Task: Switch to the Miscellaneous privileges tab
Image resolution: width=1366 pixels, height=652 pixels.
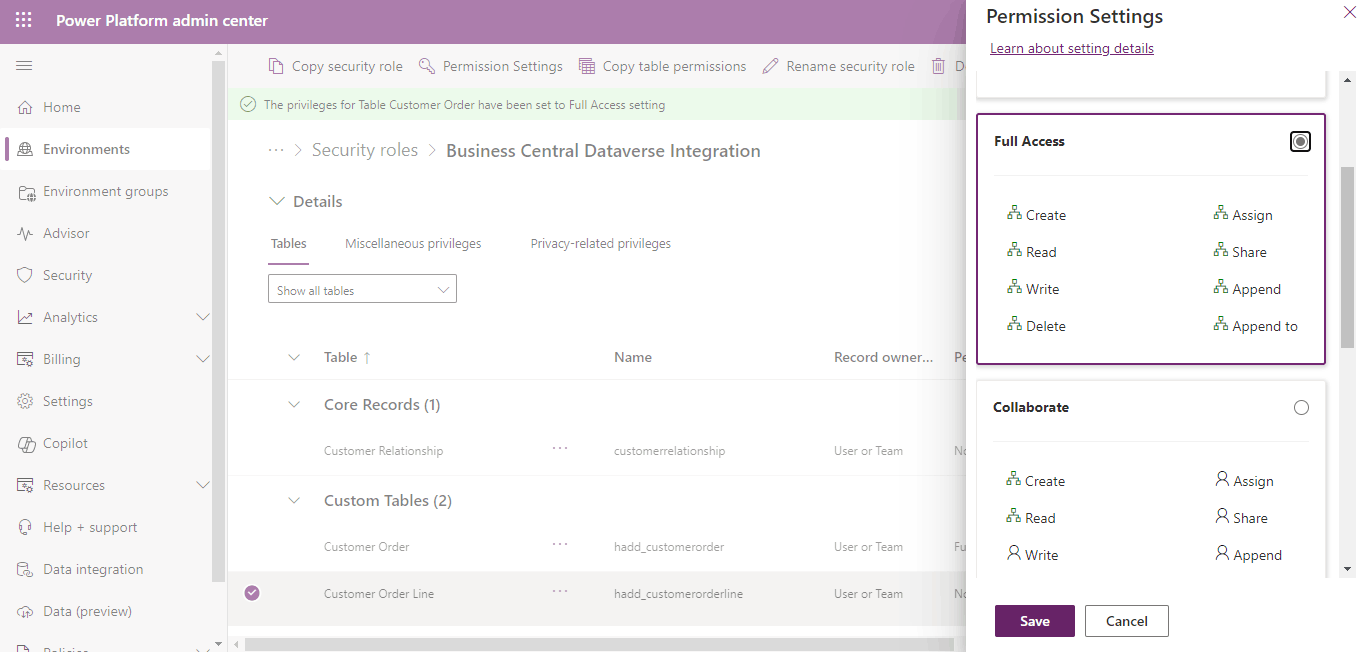Action: [x=413, y=244]
